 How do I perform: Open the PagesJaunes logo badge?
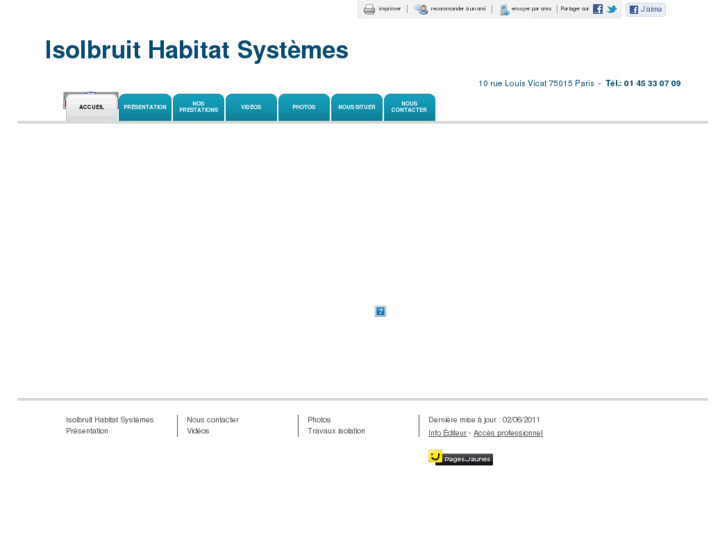(x=460, y=458)
